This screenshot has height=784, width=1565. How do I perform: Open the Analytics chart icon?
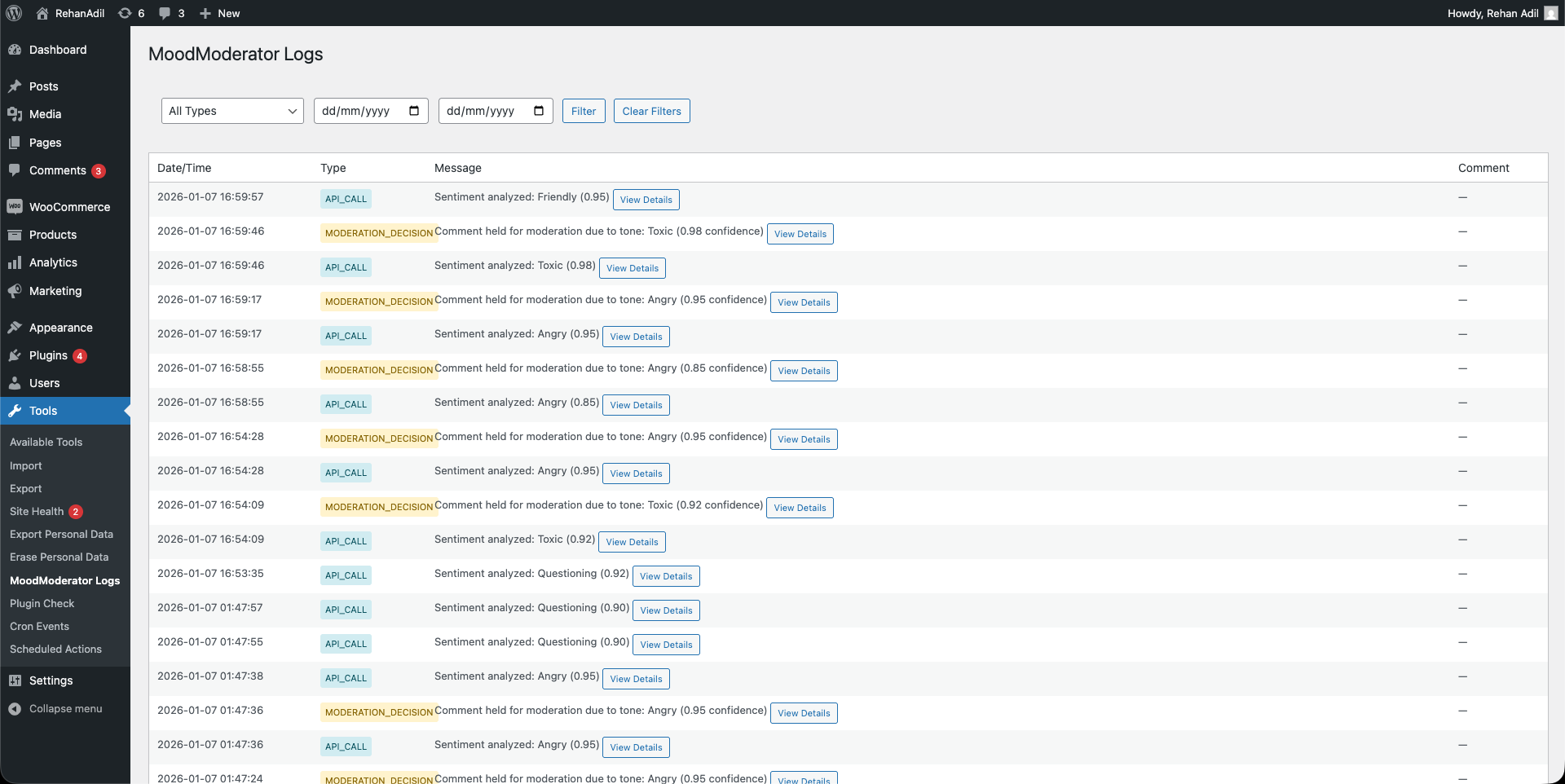pos(16,262)
